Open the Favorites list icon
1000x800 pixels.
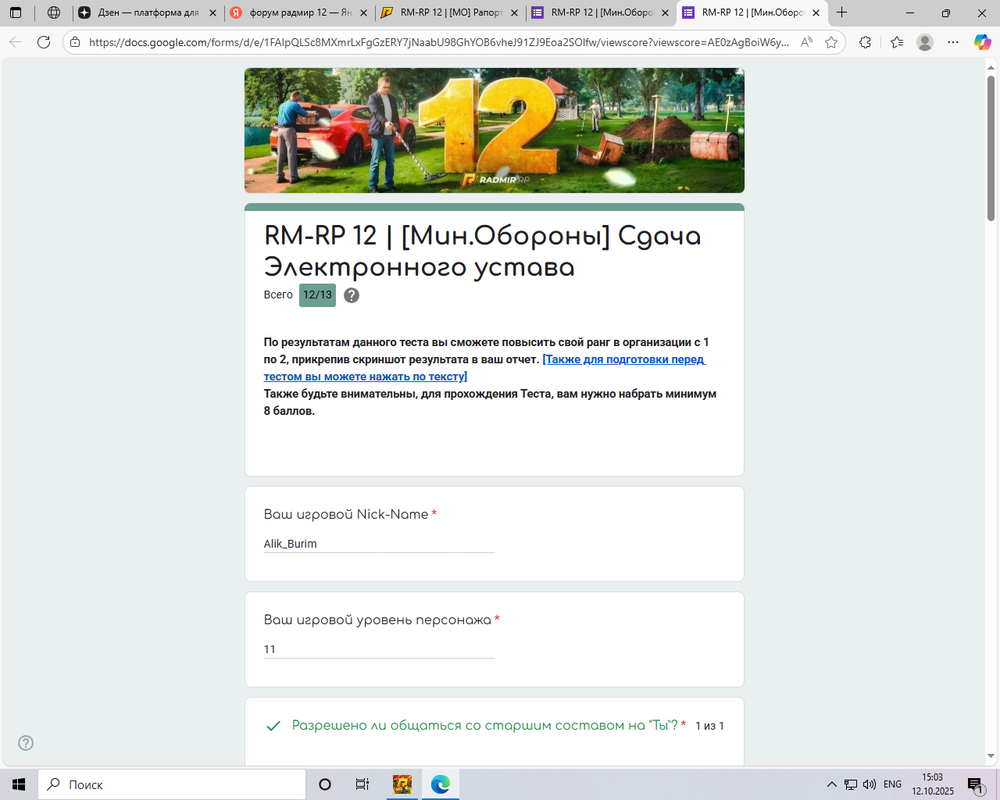coord(897,42)
